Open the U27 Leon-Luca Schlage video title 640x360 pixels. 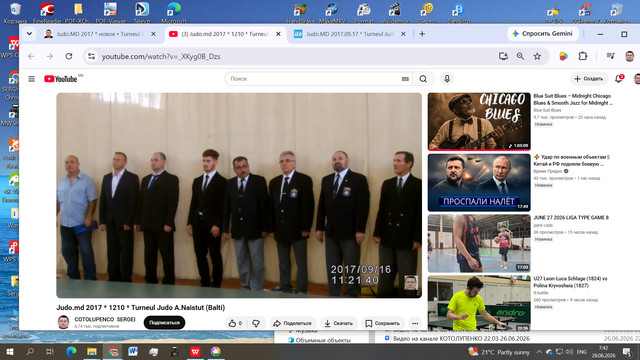570,282
